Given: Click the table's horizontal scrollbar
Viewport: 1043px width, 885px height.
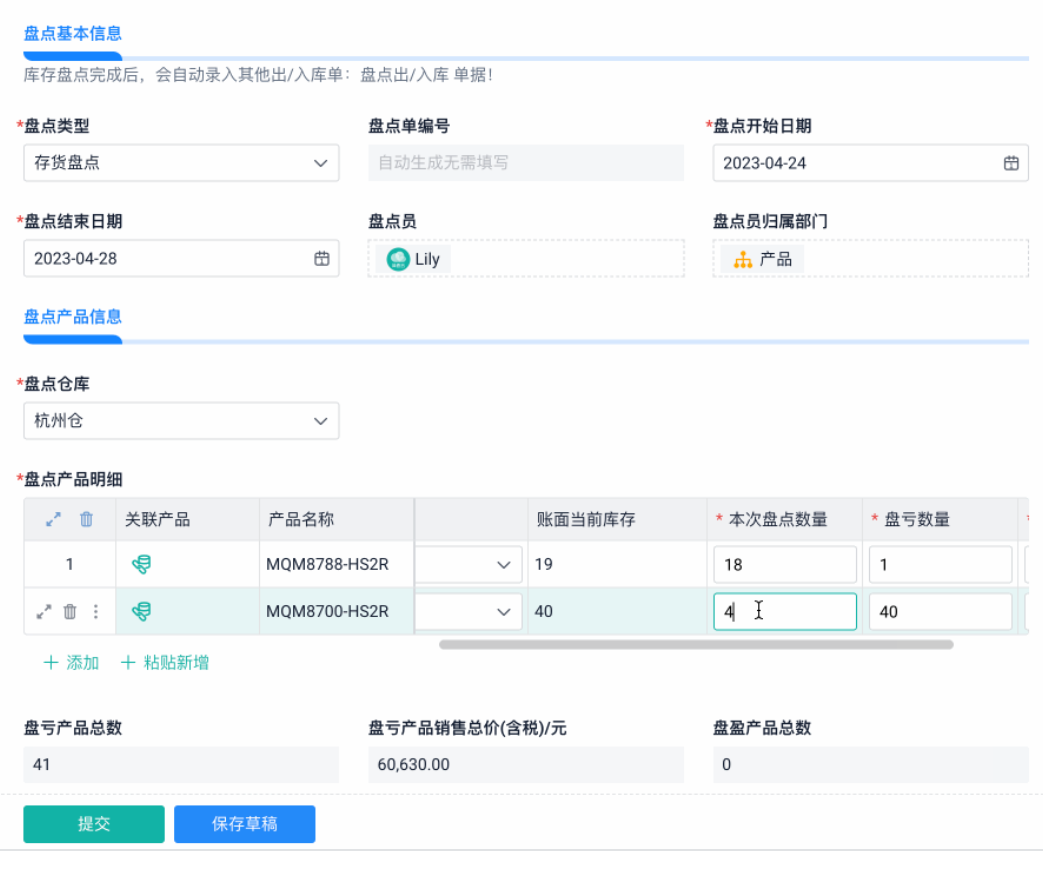Looking at the screenshot, I should (696, 645).
